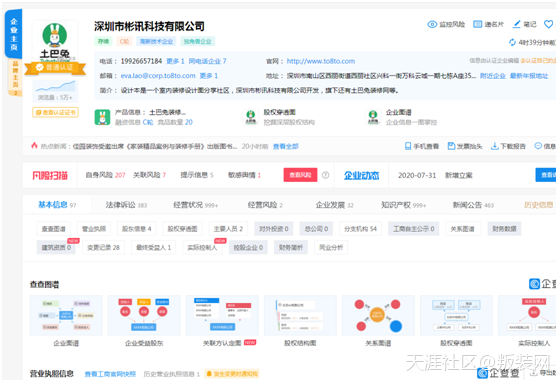Click the 递名片 card icon
This screenshot has width=558, height=382.
point(477,24)
